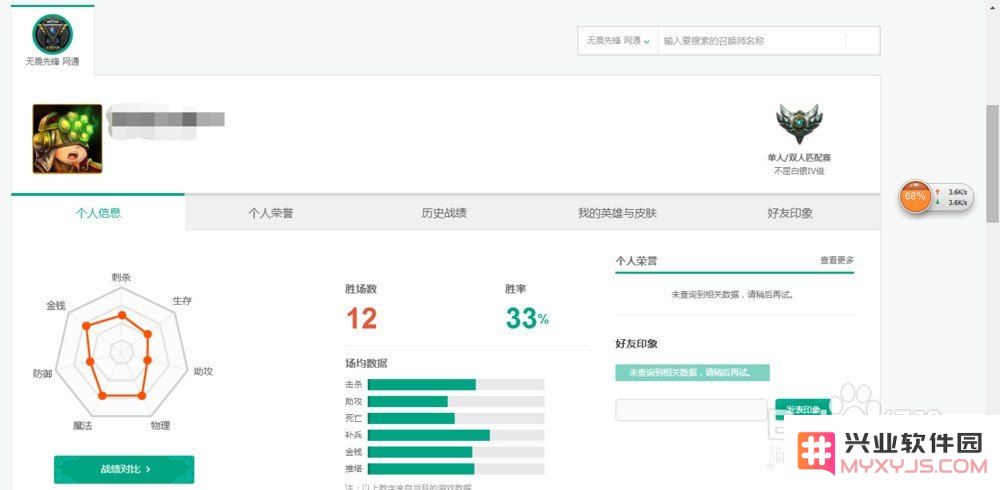Click the silver rank badge icon
Screen dimensions: 1000x490
coord(799,124)
